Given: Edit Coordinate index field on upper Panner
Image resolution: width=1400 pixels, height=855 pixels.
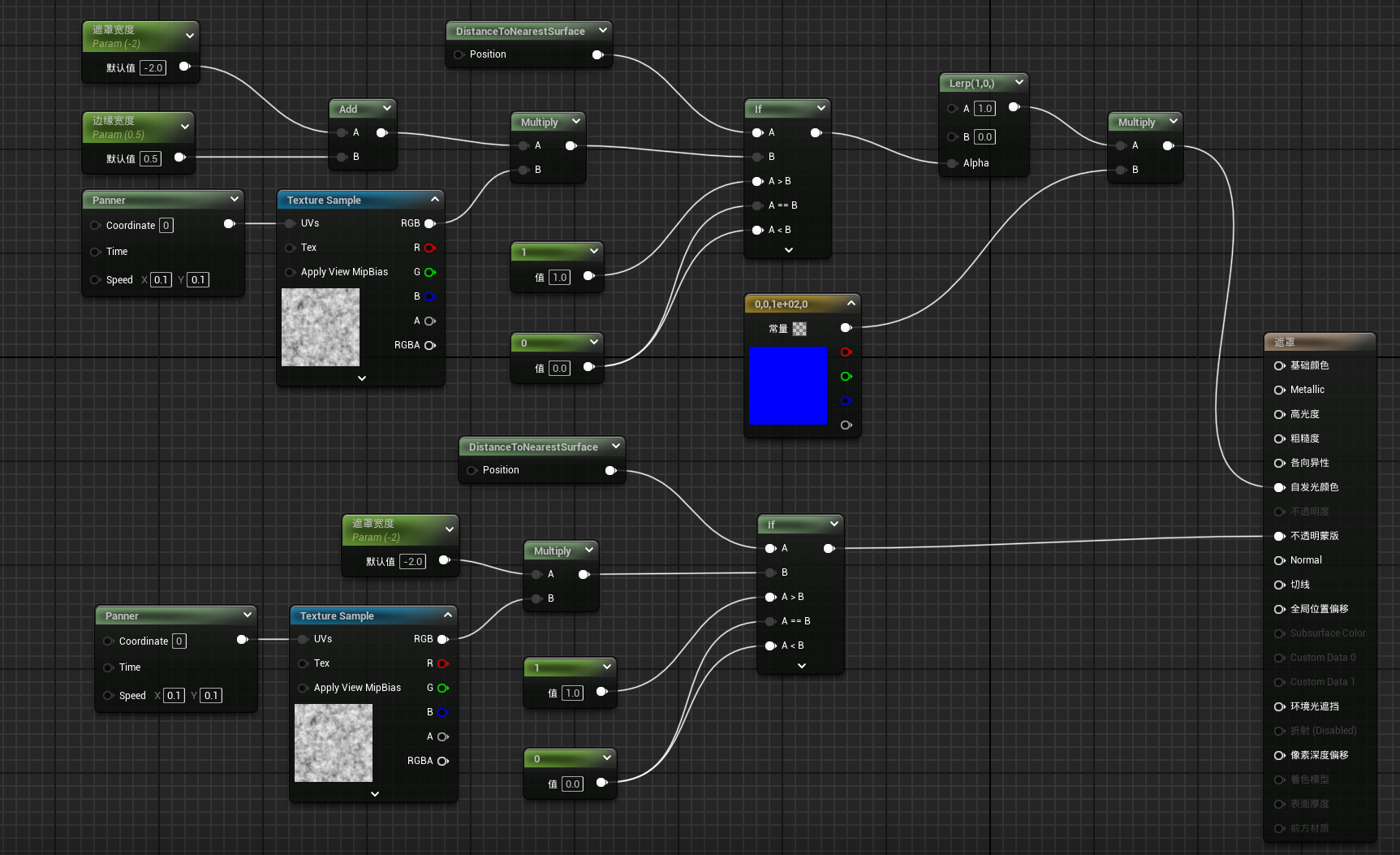Looking at the screenshot, I should coord(166,226).
